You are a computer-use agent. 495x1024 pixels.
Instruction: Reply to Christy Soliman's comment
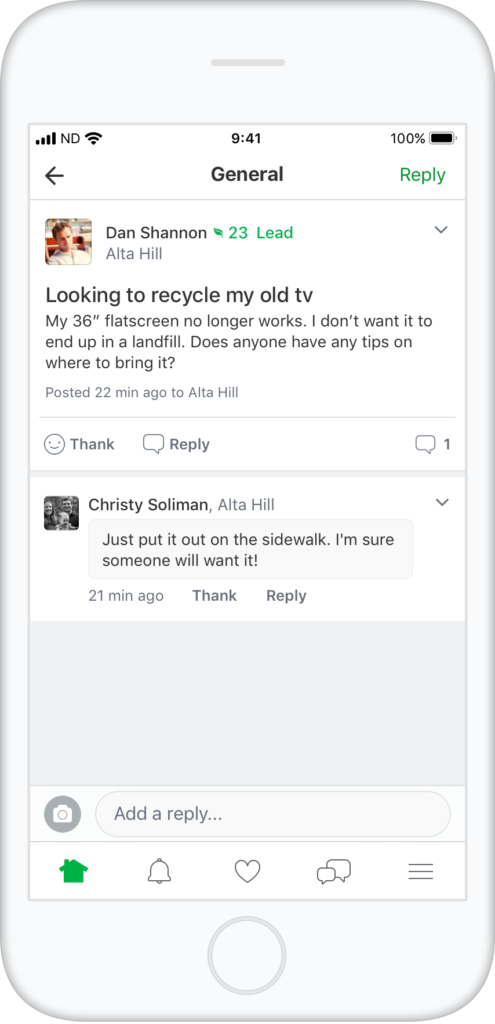point(286,596)
